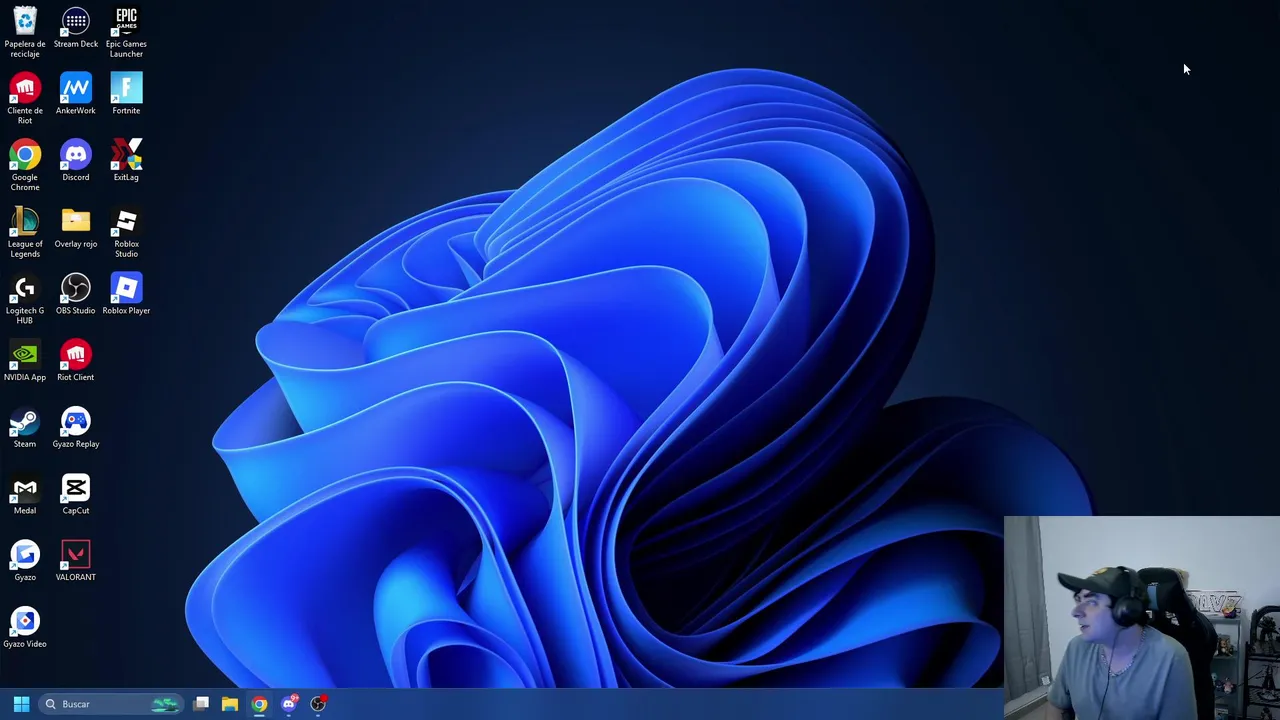Select the Google Chrome desktop shortcut
Image resolution: width=1280 pixels, height=720 pixels.
[x=25, y=165]
